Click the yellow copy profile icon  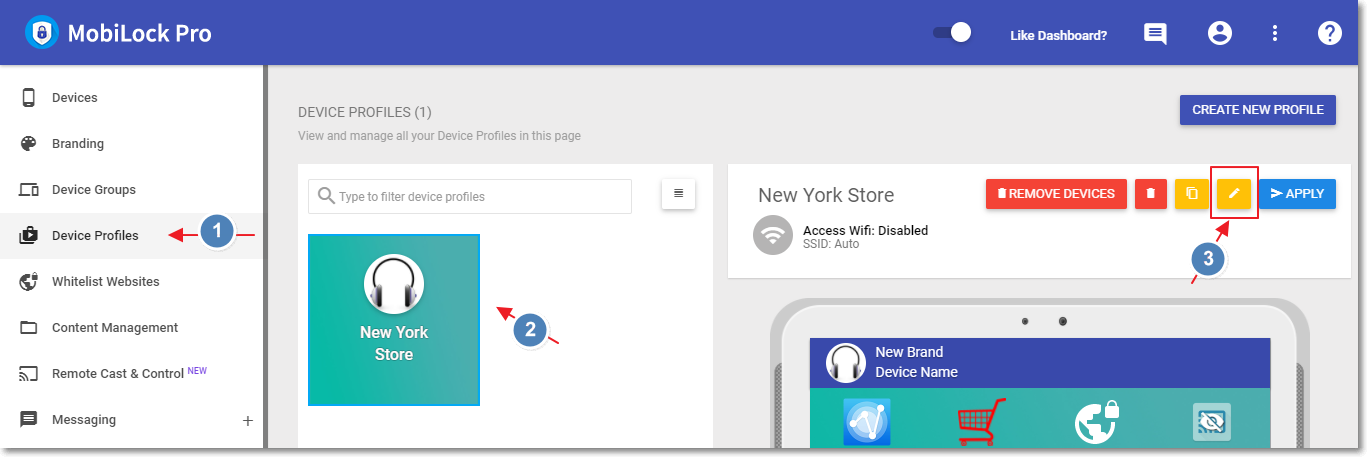pyautogui.click(x=1191, y=194)
